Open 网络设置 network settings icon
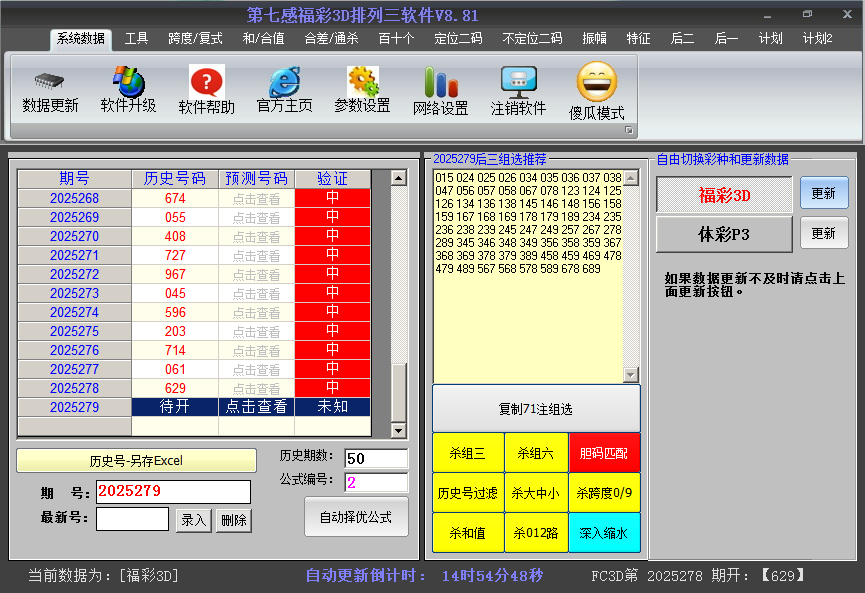Viewport: 865px width, 593px height. pos(439,88)
